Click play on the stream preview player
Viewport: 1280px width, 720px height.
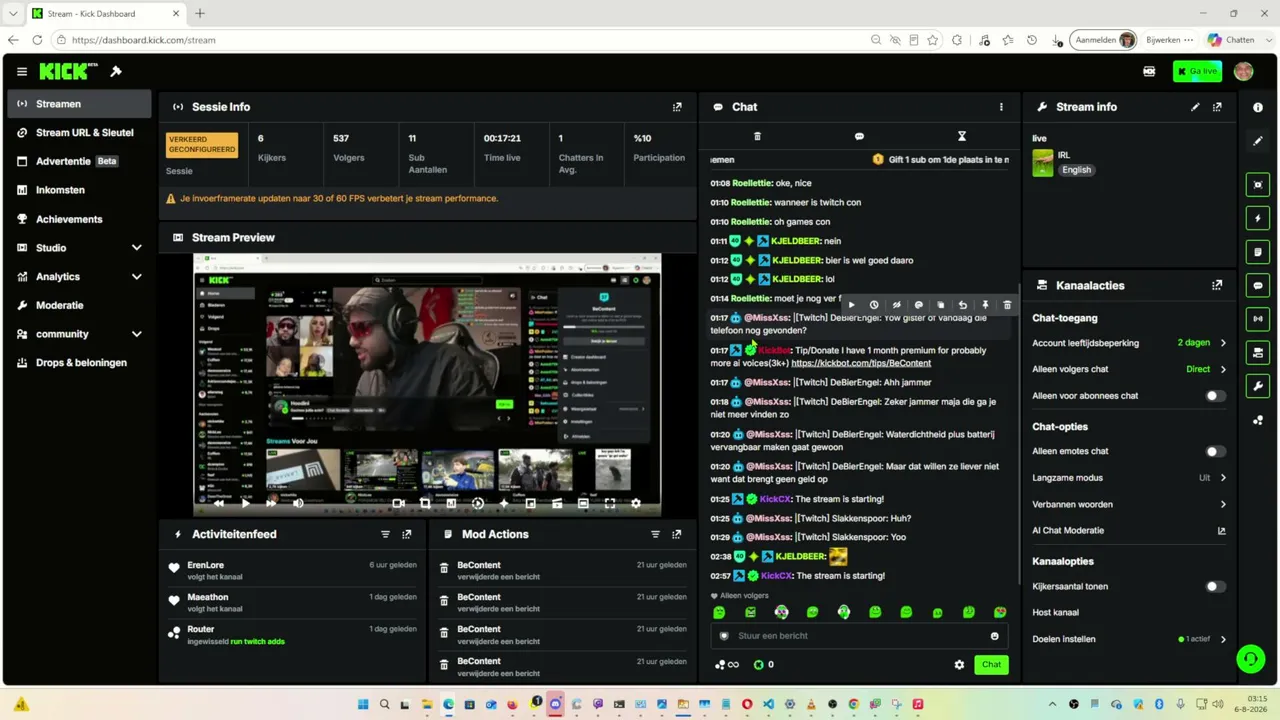pos(245,504)
